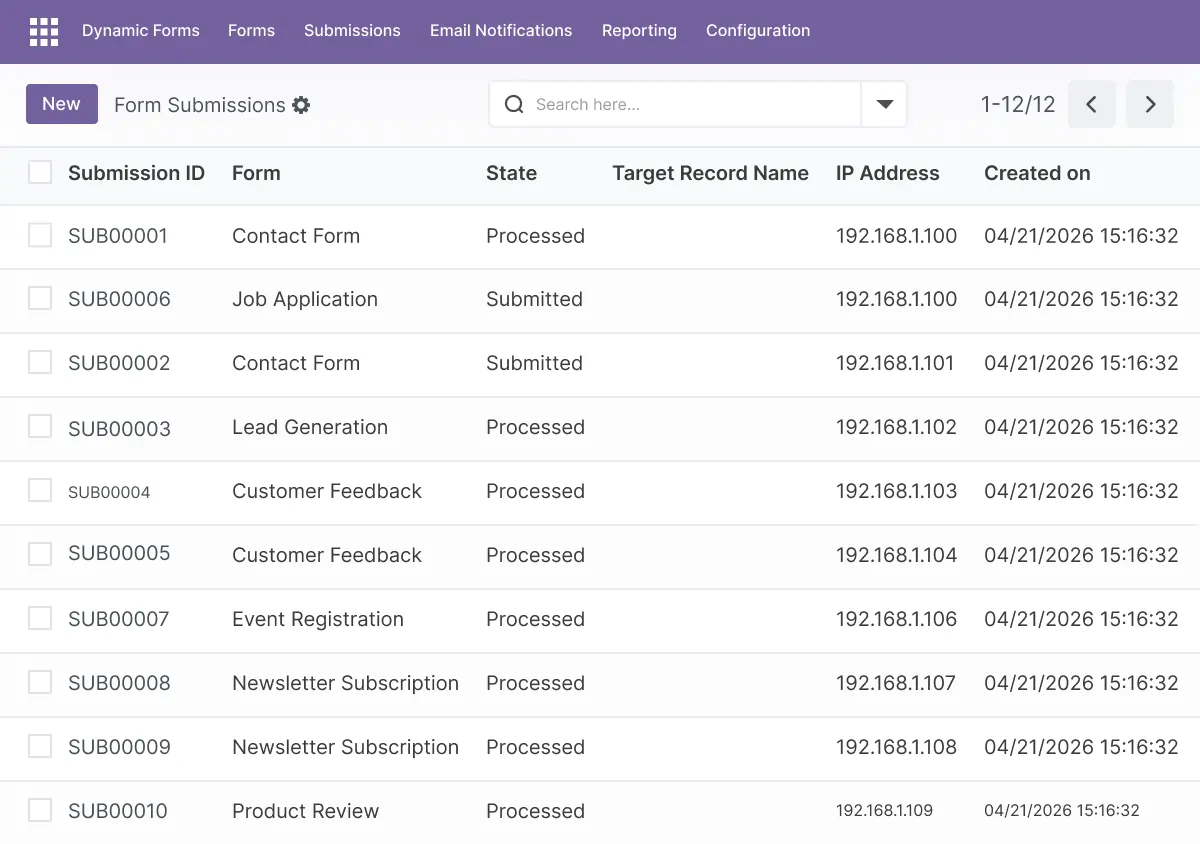The width and height of the screenshot is (1200, 844).
Task: Click Submitted state in SUB00006 row
Action: pos(534,299)
